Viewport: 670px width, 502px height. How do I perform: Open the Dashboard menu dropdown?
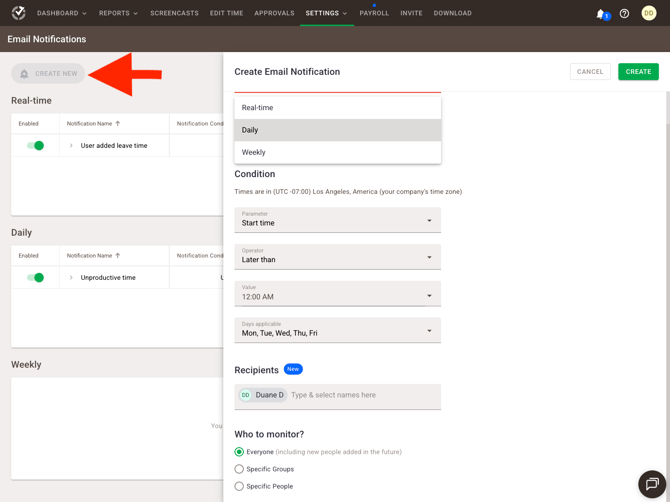(62, 13)
